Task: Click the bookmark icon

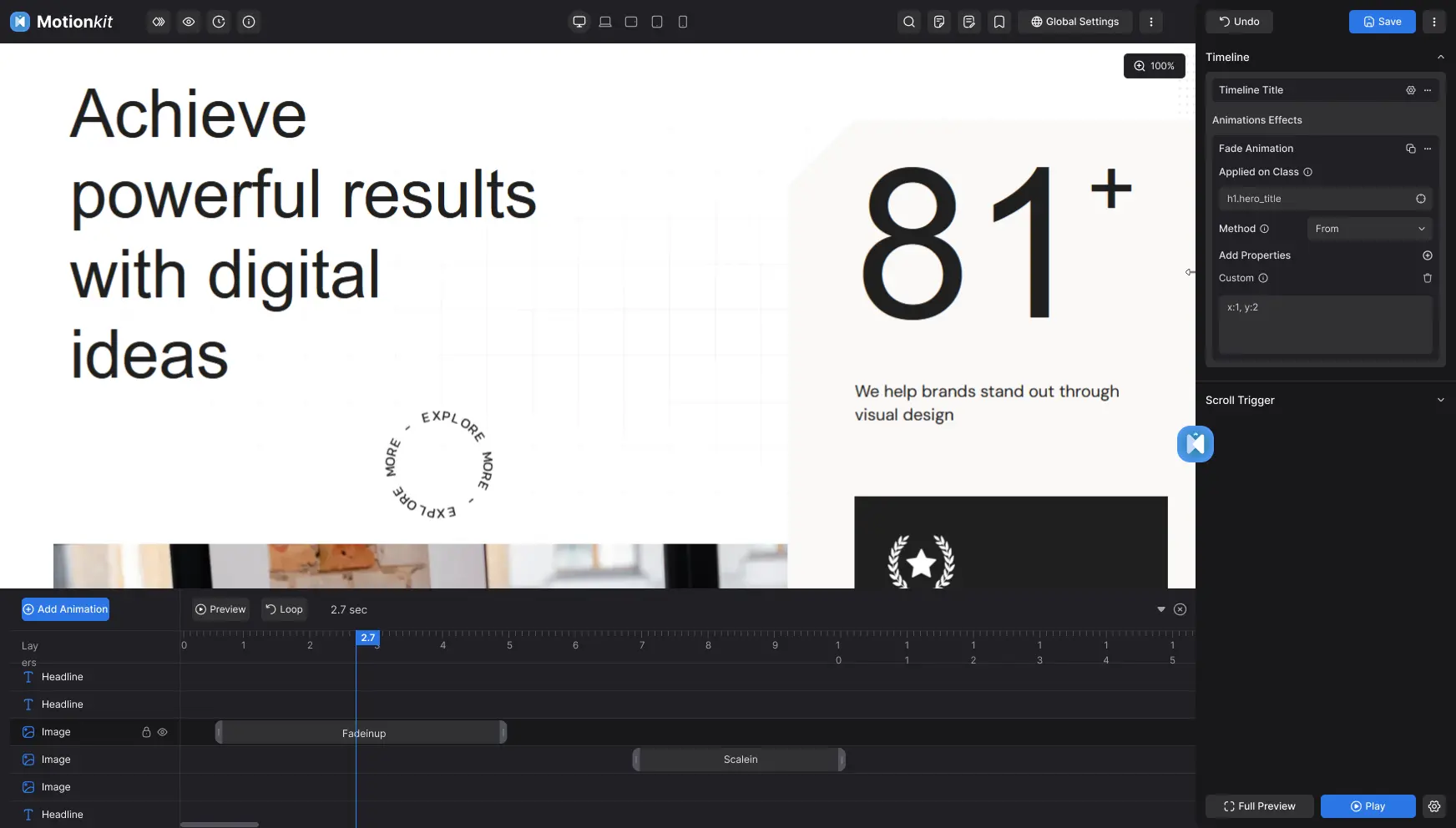Action: tap(999, 22)
